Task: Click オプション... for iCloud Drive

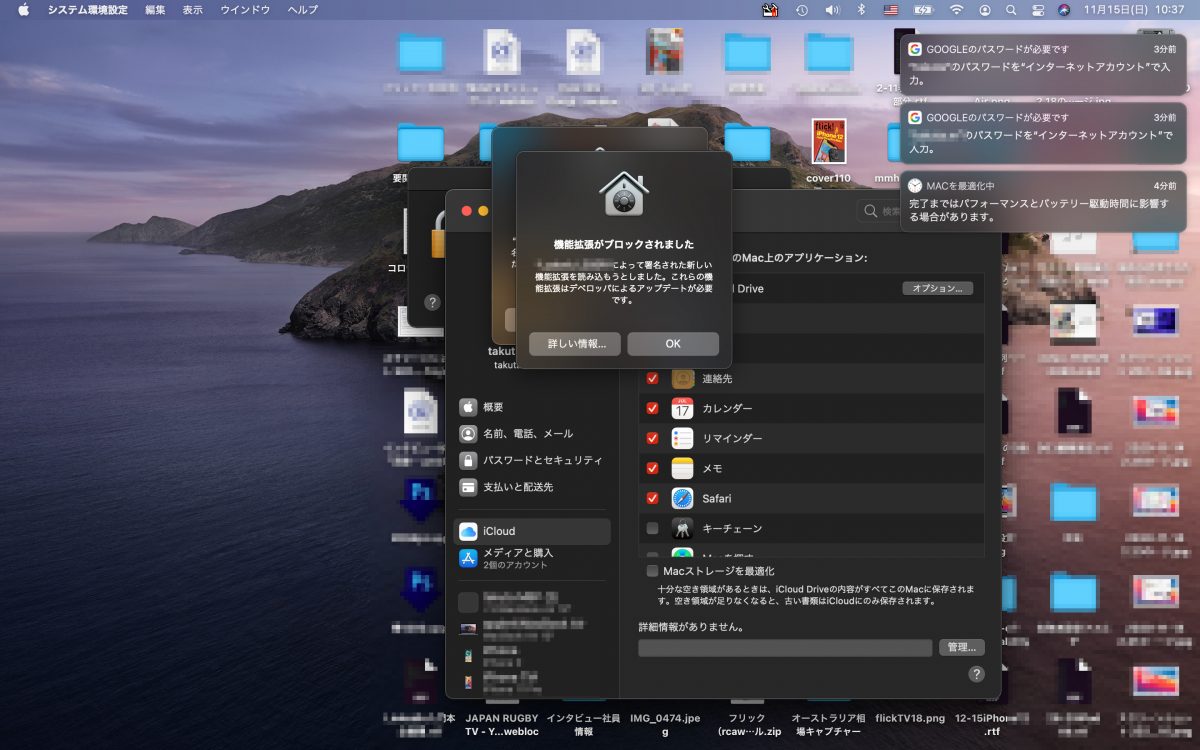Action: 937,288
